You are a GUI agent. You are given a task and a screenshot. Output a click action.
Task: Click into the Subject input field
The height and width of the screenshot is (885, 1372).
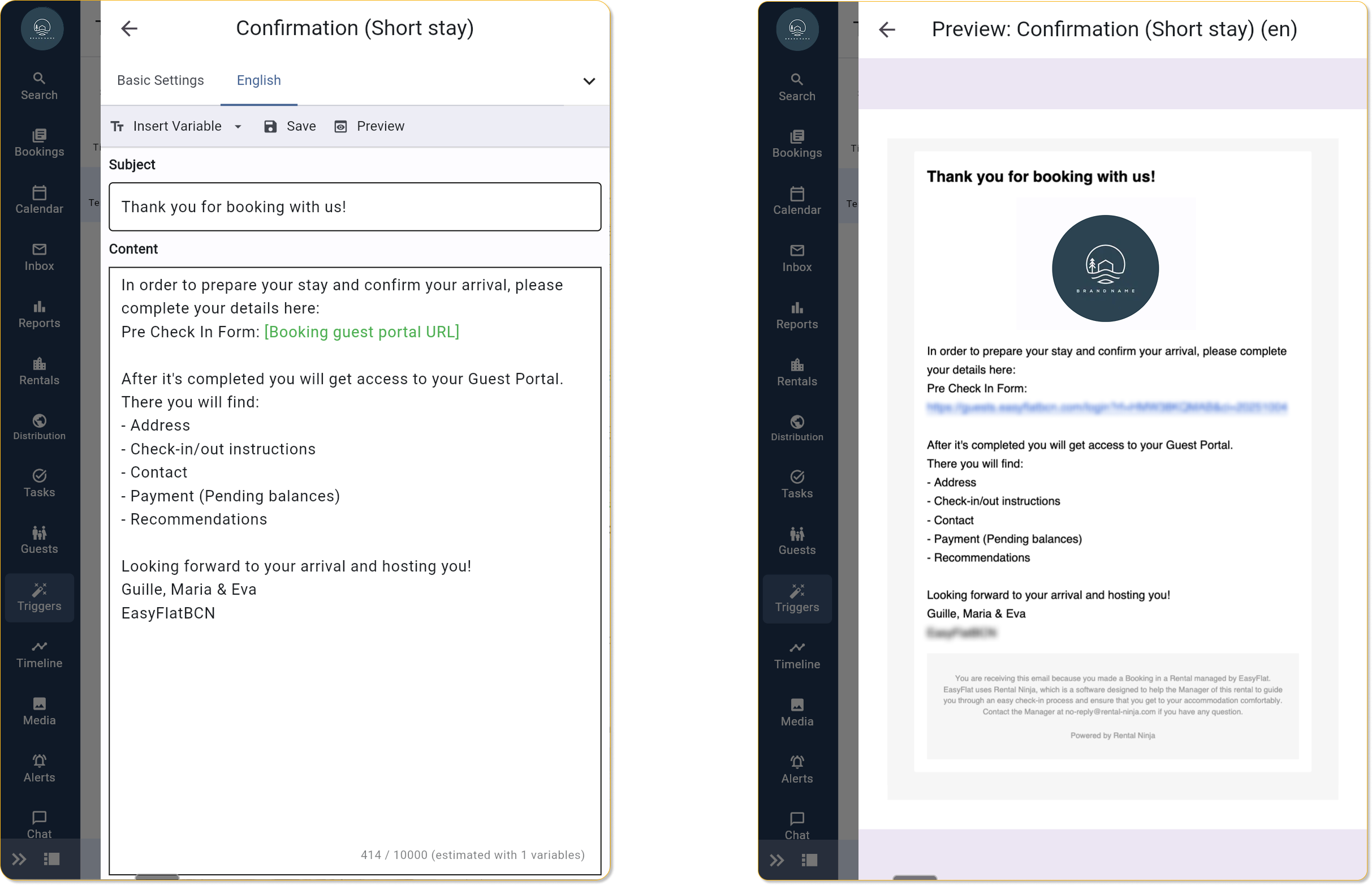[x=355, y=207]
